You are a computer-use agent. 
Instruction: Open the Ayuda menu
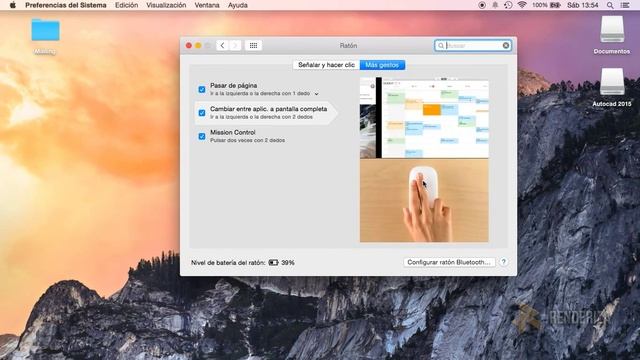238,5
